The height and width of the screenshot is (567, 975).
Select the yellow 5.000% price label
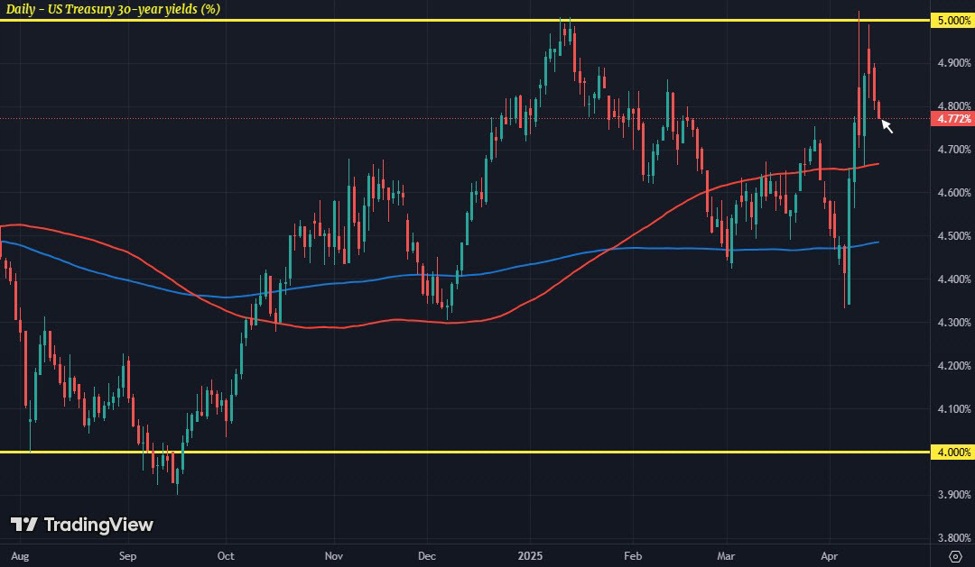[951, 20]
